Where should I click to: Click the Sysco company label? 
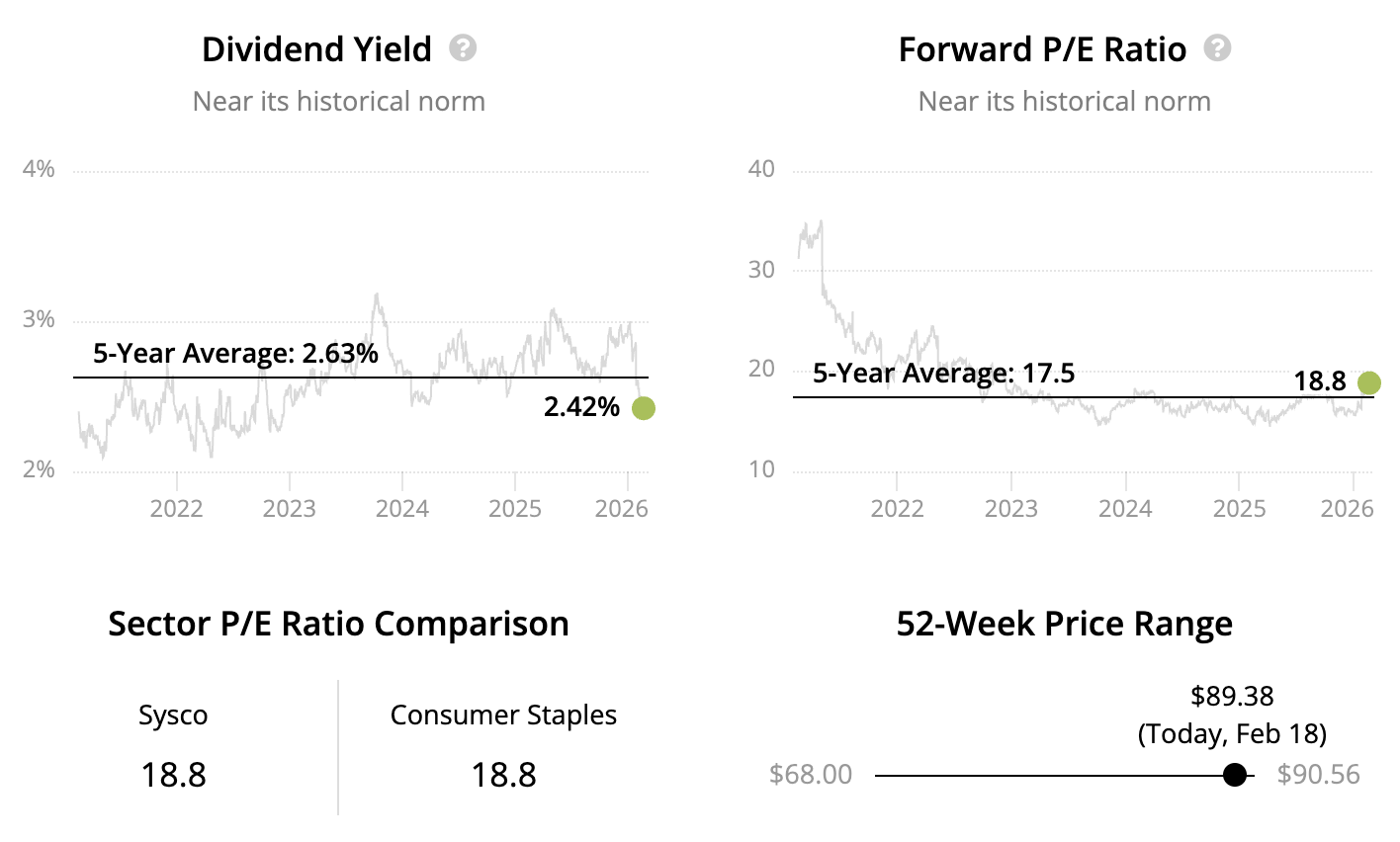coord(173,716)
